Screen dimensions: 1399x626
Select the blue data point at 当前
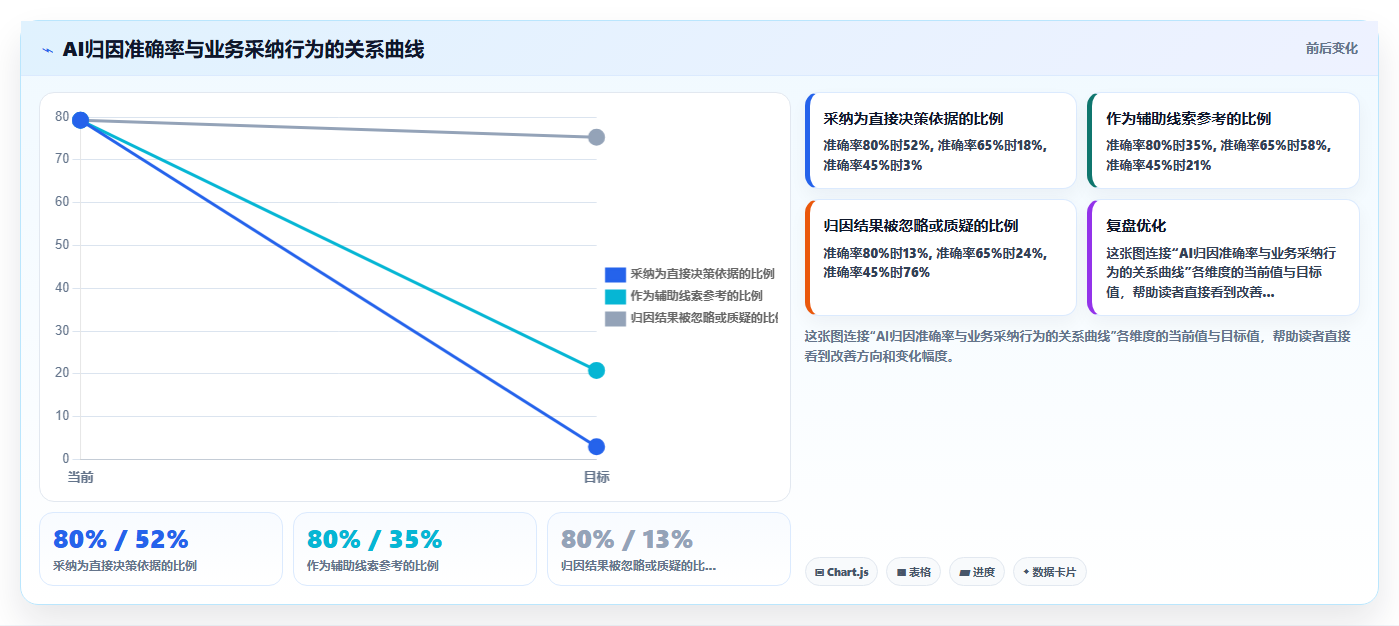81,120
